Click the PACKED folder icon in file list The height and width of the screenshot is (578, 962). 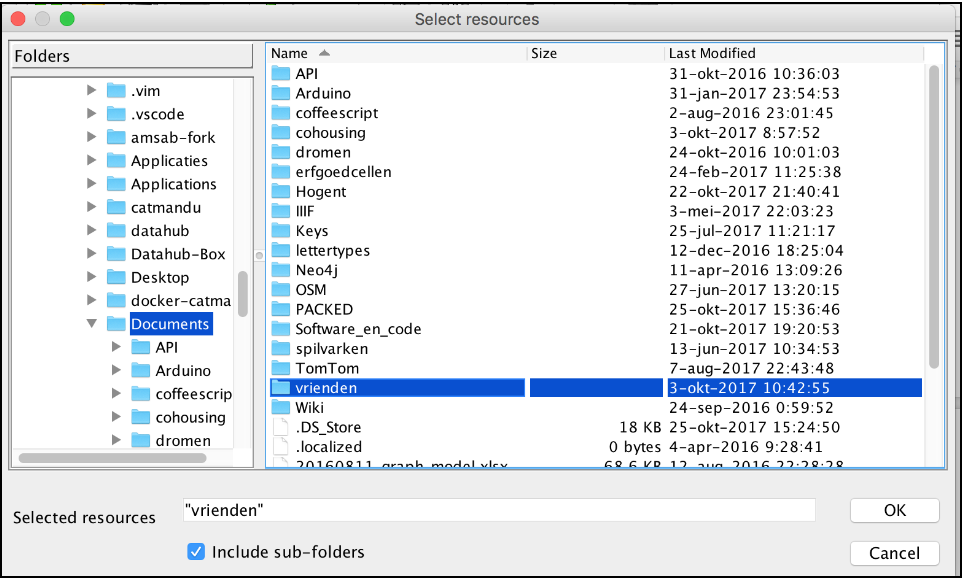pos(280,309)
